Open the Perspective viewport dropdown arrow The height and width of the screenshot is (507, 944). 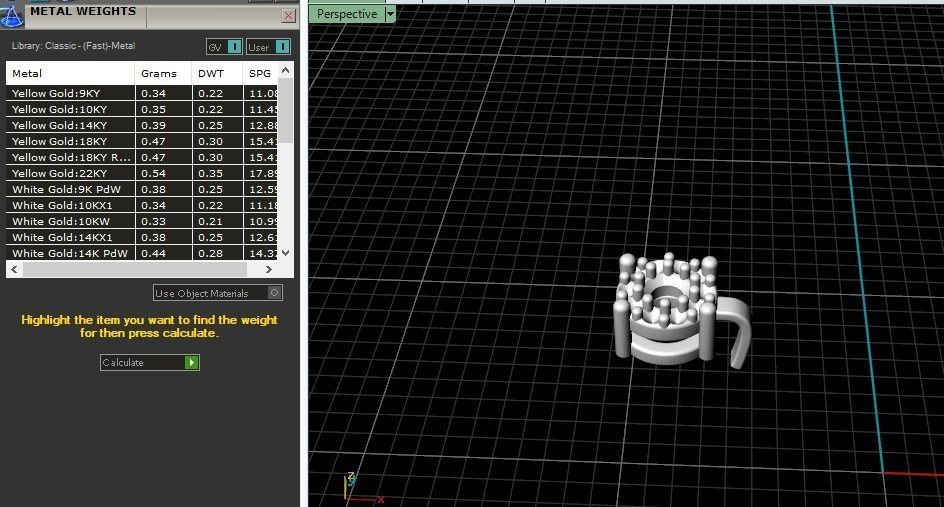click(390, 14)
